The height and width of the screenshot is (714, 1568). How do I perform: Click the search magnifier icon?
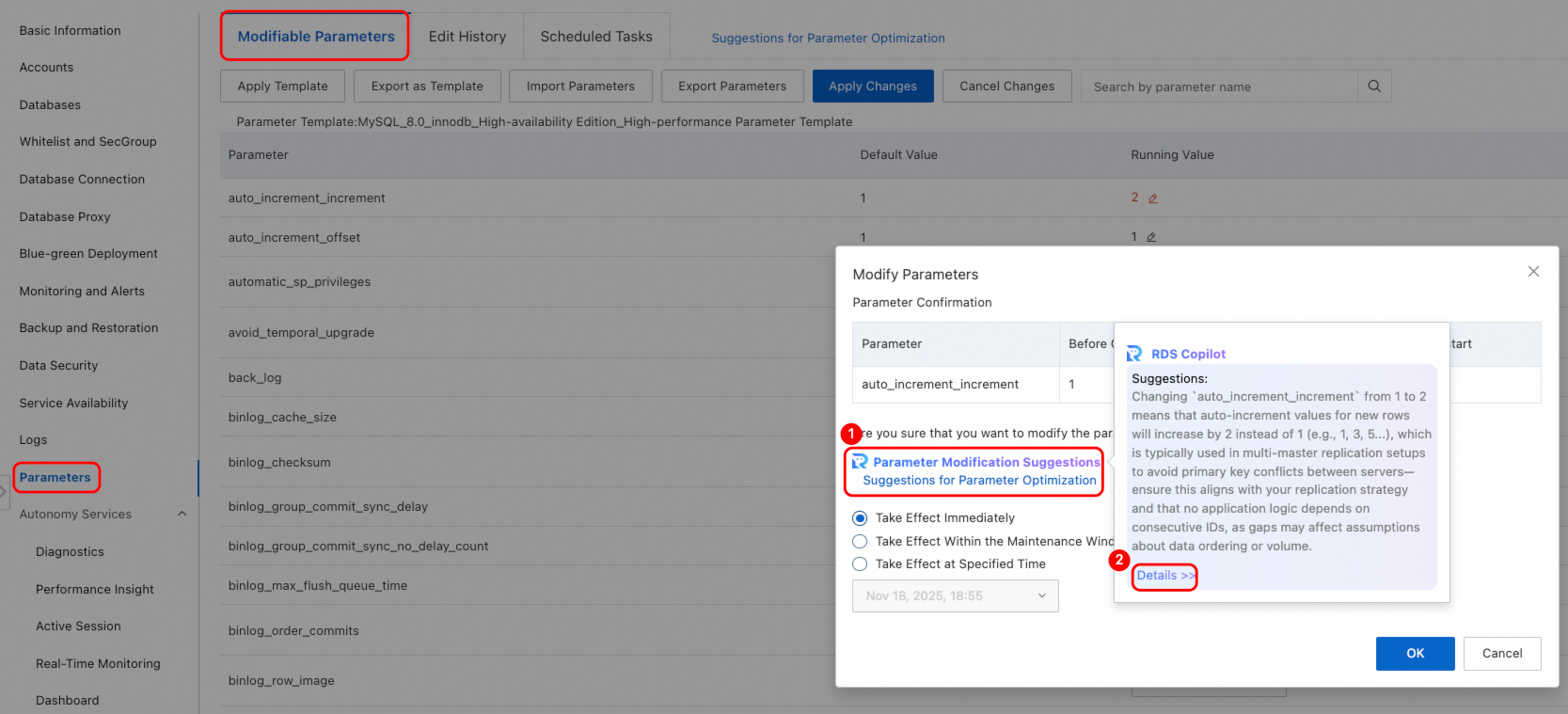click(x=1373, y=87)
